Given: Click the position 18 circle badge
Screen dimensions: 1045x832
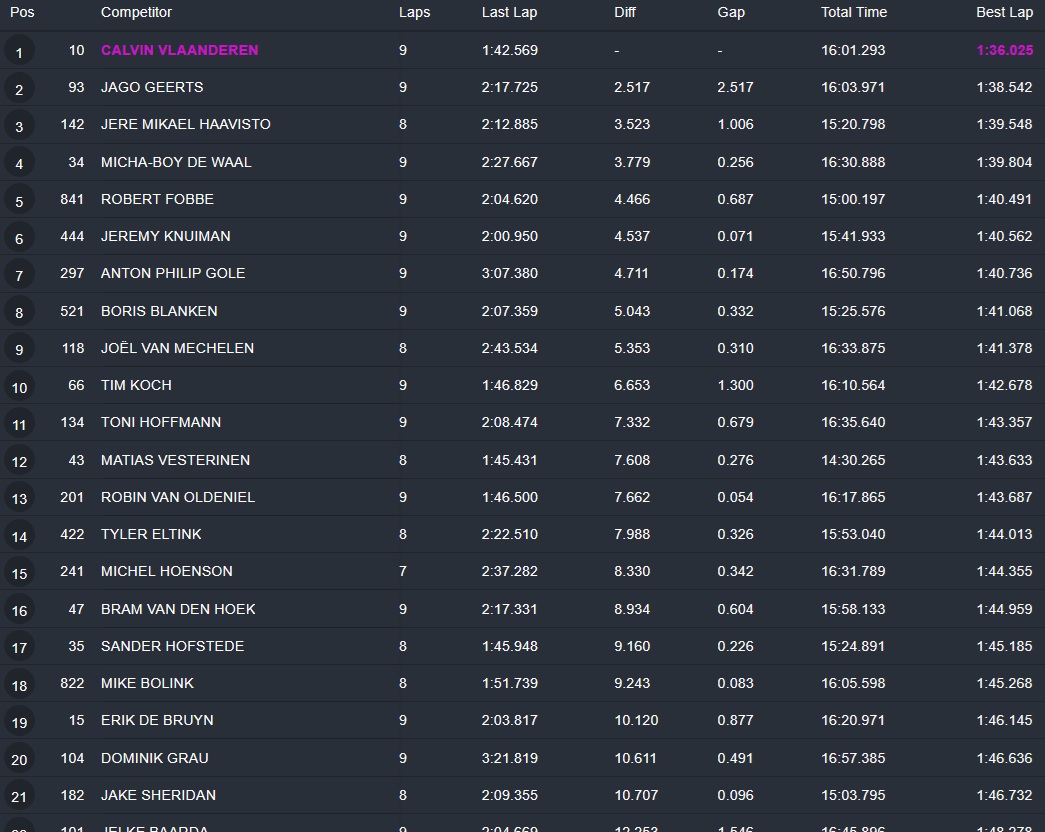Looking at the screenshot, I should pos(19,685).
